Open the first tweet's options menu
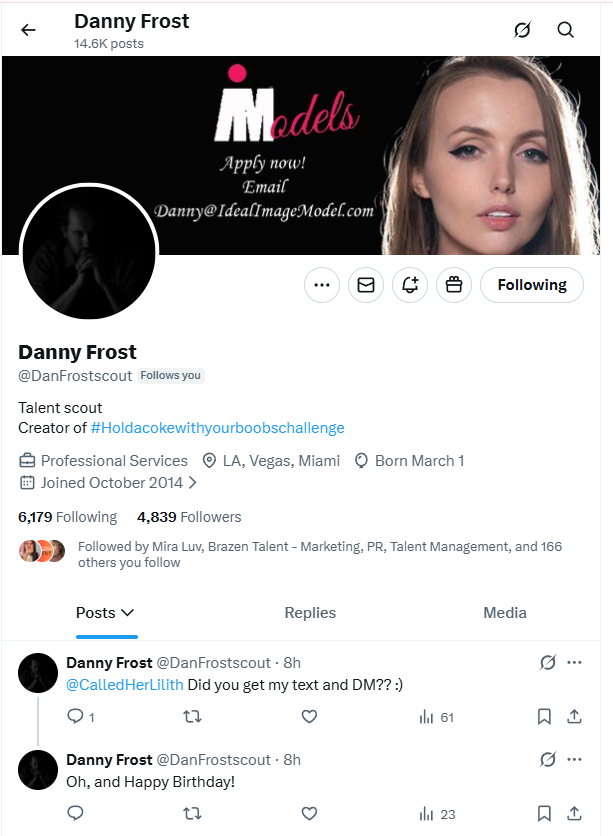Viewport: 613px width, 836px height. pyautogui.click(x=575, y=663)
